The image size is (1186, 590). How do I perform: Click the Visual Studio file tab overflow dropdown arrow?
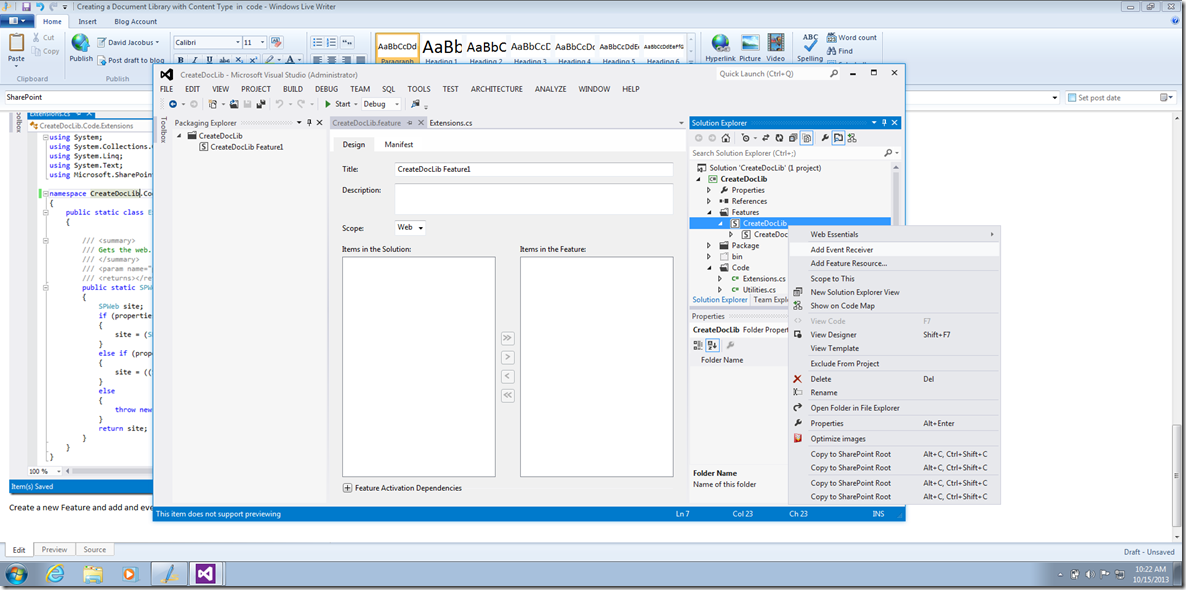click(682, 123)
